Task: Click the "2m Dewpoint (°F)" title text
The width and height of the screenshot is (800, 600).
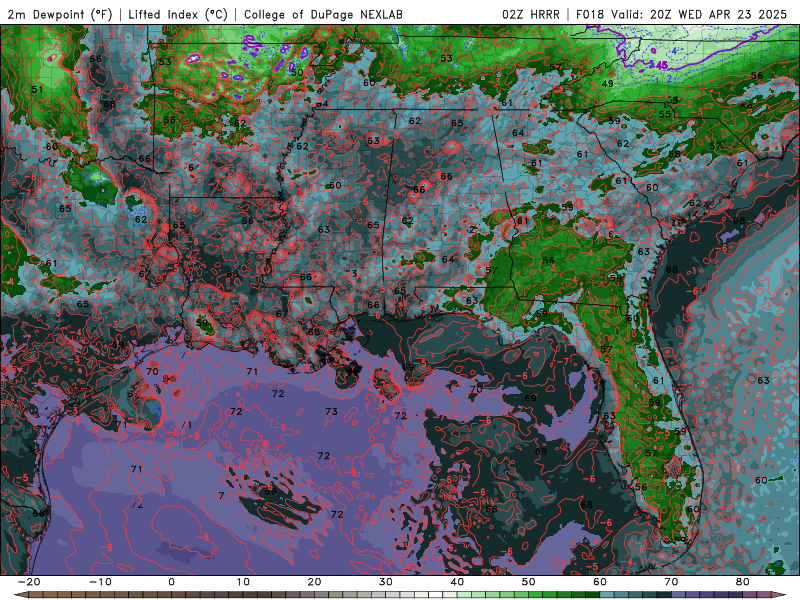Action: click(59, 15)
